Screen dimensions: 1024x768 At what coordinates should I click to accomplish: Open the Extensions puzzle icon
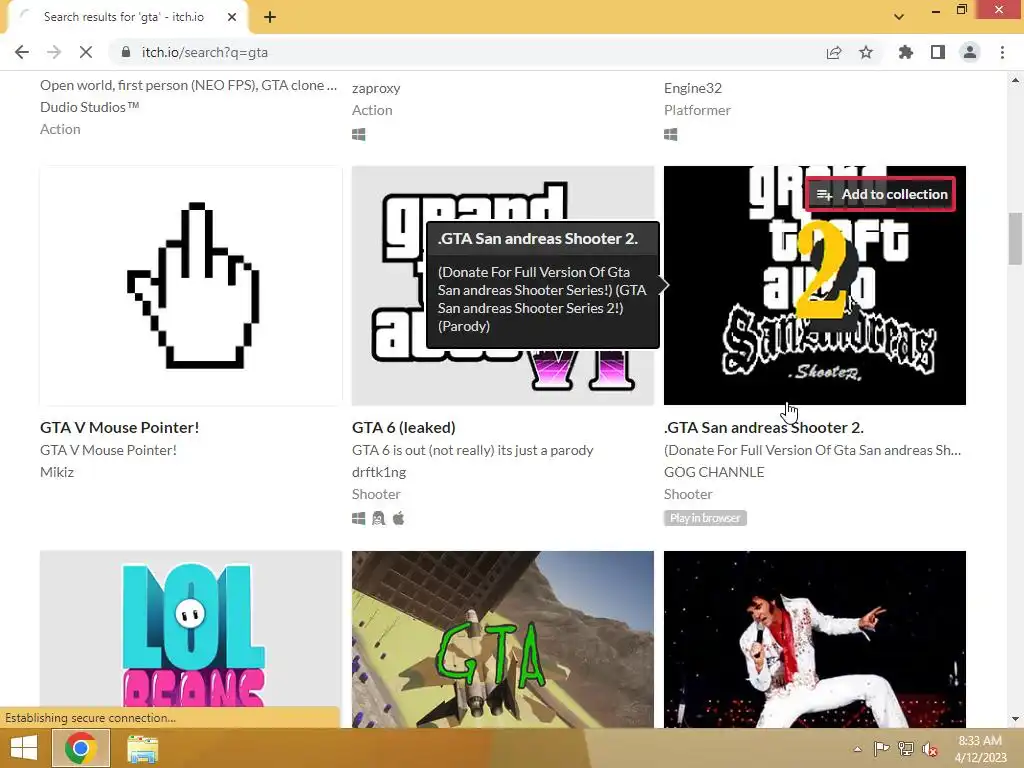coord(906,52)
